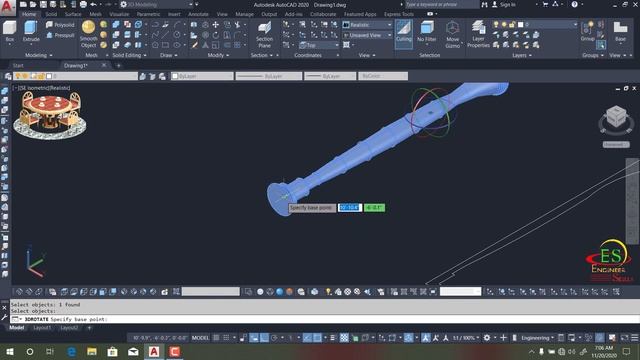Click the AutoCAD application menu button
Image resolution: width=640 pixels, height=360 pixels.
pos(7,7)
